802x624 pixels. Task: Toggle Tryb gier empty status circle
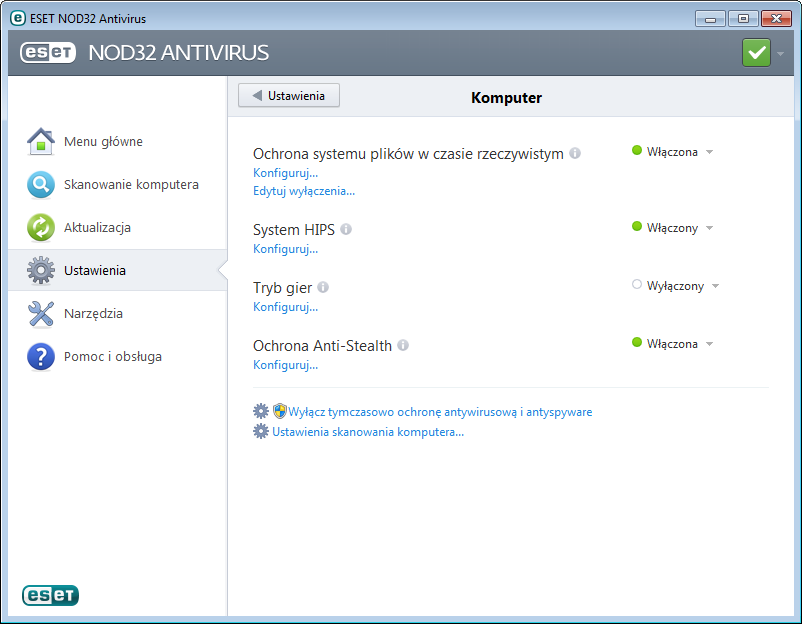click(x=637, y=284)
